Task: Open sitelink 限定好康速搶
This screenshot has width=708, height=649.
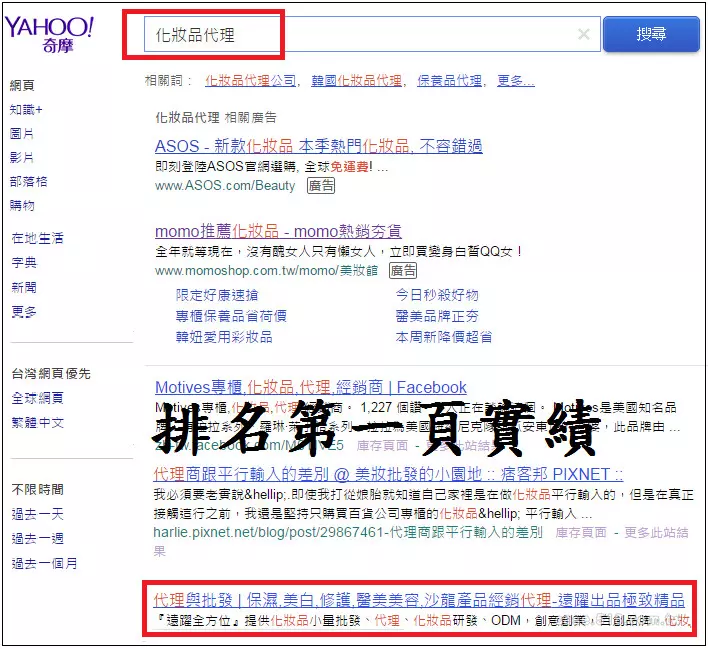Action: tap(217, 295)
